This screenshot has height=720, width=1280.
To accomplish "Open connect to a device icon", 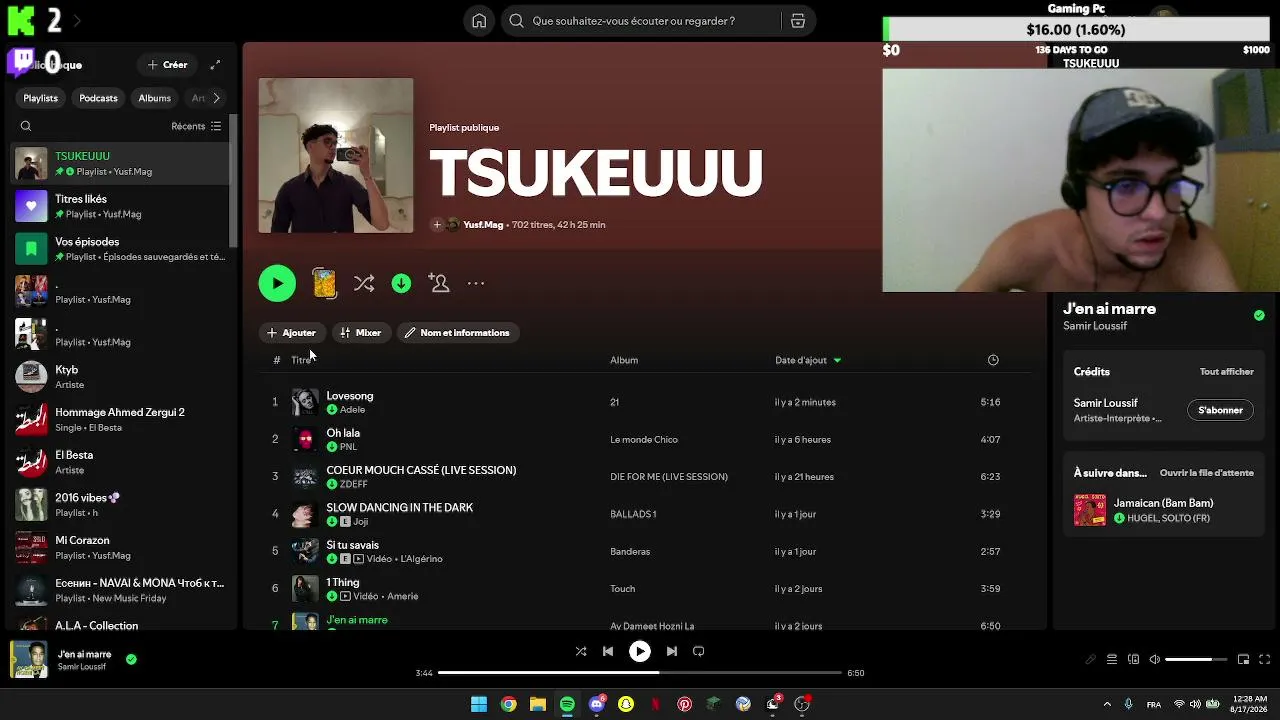I will (x=1134, y=660).
